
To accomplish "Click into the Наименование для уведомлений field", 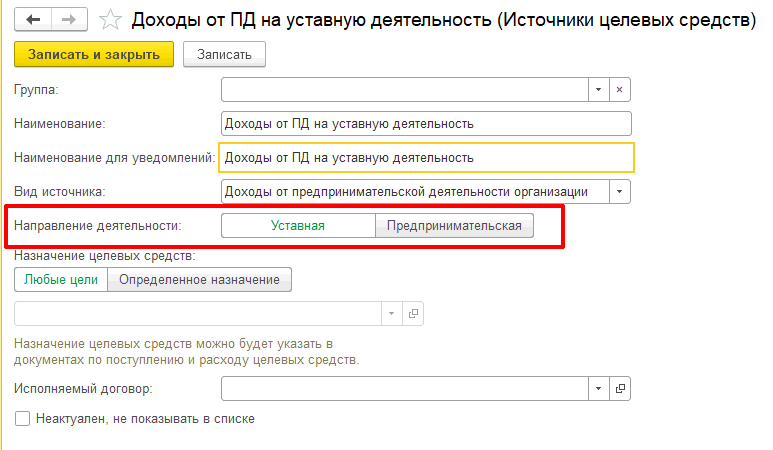I will (426, 158).
